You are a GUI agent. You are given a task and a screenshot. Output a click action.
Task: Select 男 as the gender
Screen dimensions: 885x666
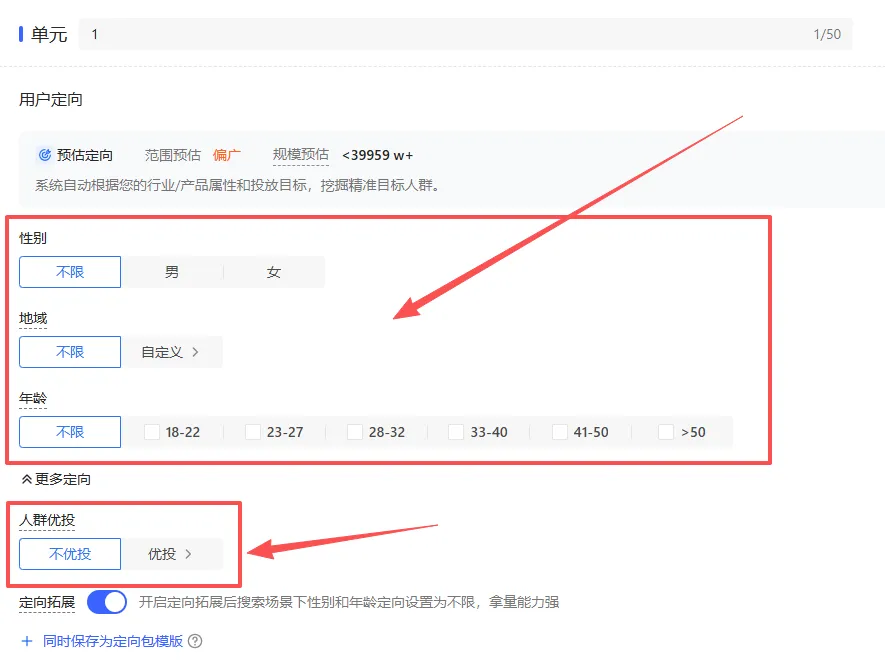click(171, 271)
